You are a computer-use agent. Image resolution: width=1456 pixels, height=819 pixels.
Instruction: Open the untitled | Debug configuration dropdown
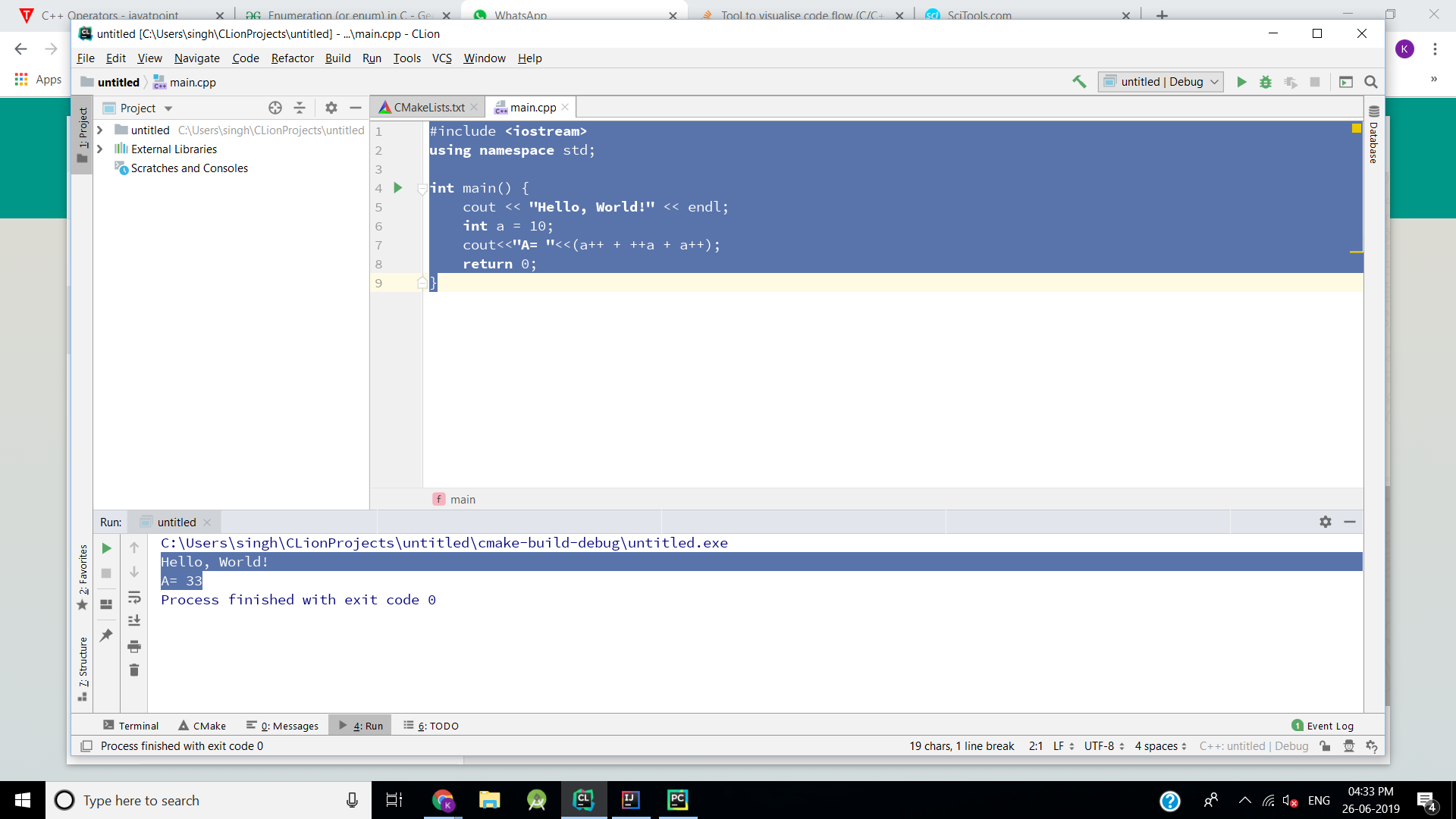[1161, 82]
